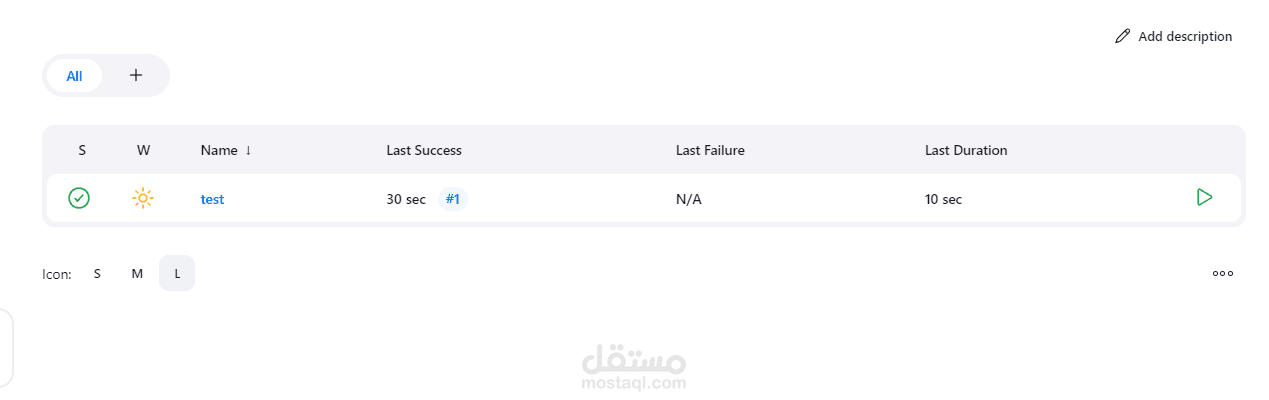This screenshot has height=400, width=1269.
Task: Sort by the W weather column header
Action: [x=144, y=150]
